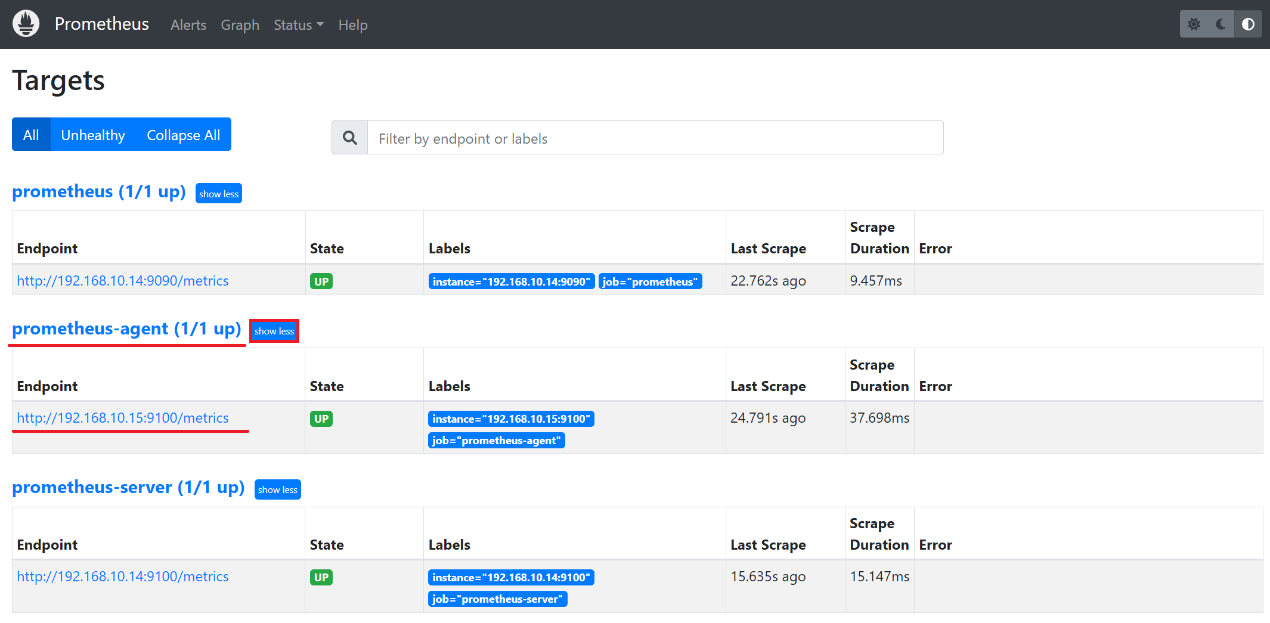This screenshot has height=623, width=1270.
Task: Collapse prometheus job with show less
Action: tap(218, 193)
